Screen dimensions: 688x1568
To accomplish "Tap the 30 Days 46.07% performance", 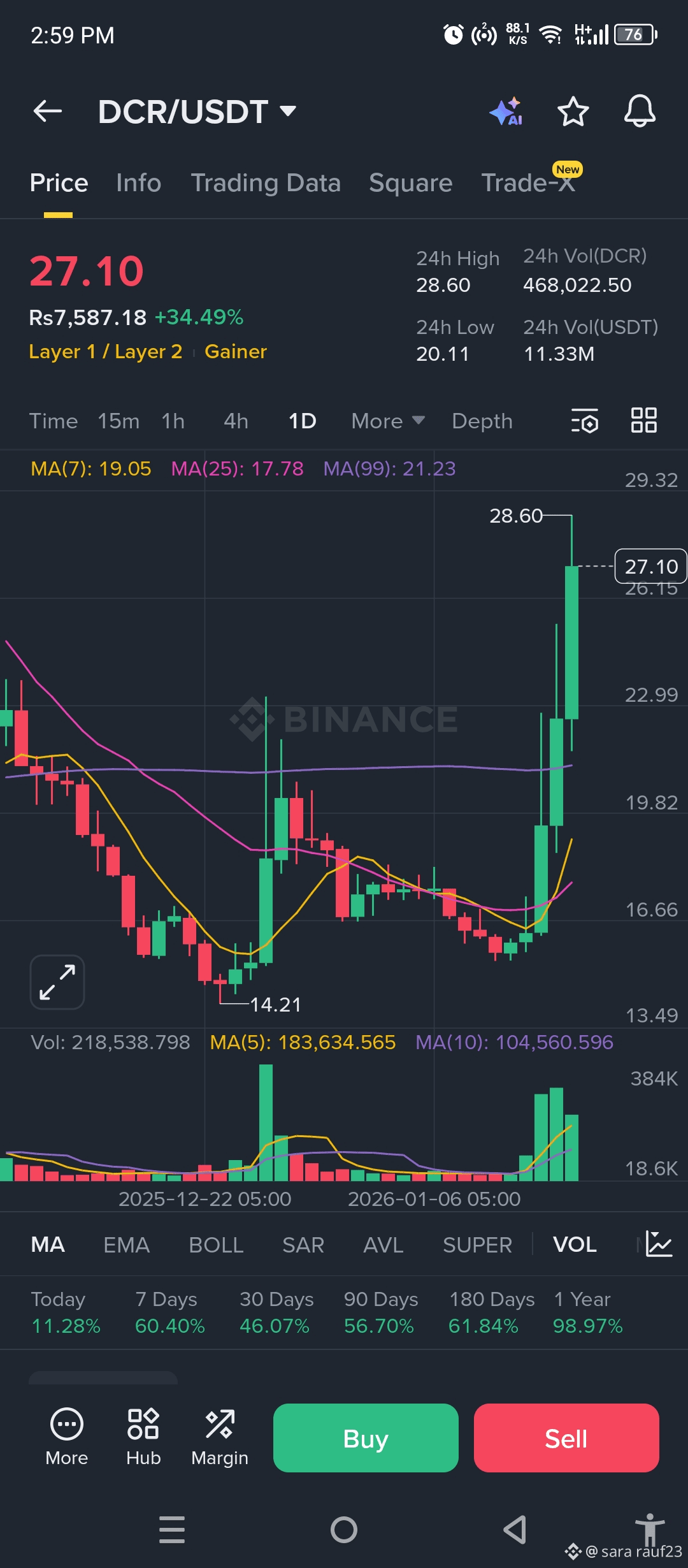I will click(x=276, y=1312).
